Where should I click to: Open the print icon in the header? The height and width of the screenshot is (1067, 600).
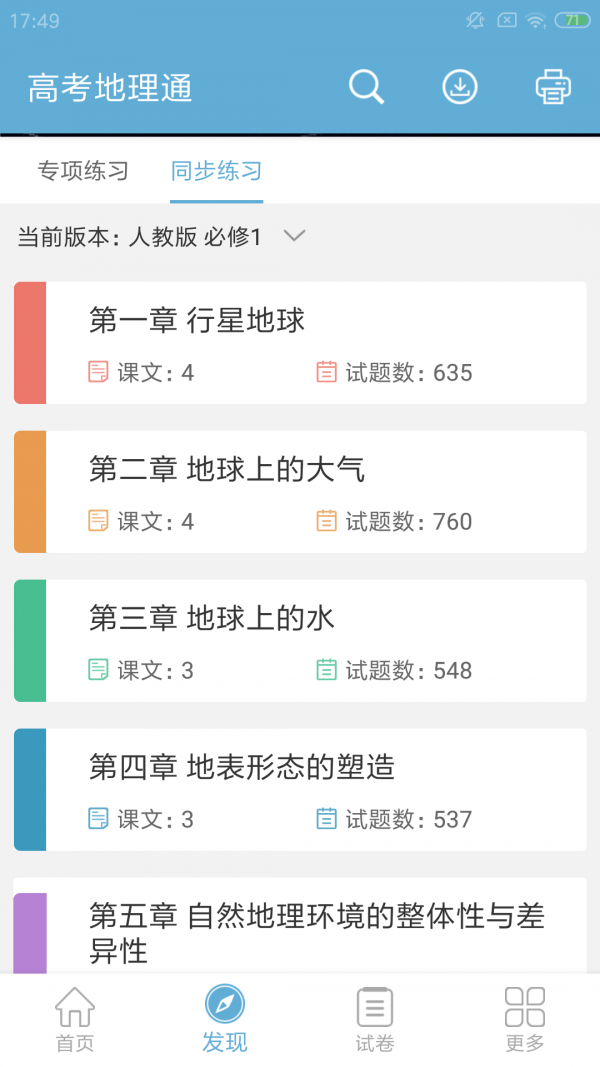552,87
